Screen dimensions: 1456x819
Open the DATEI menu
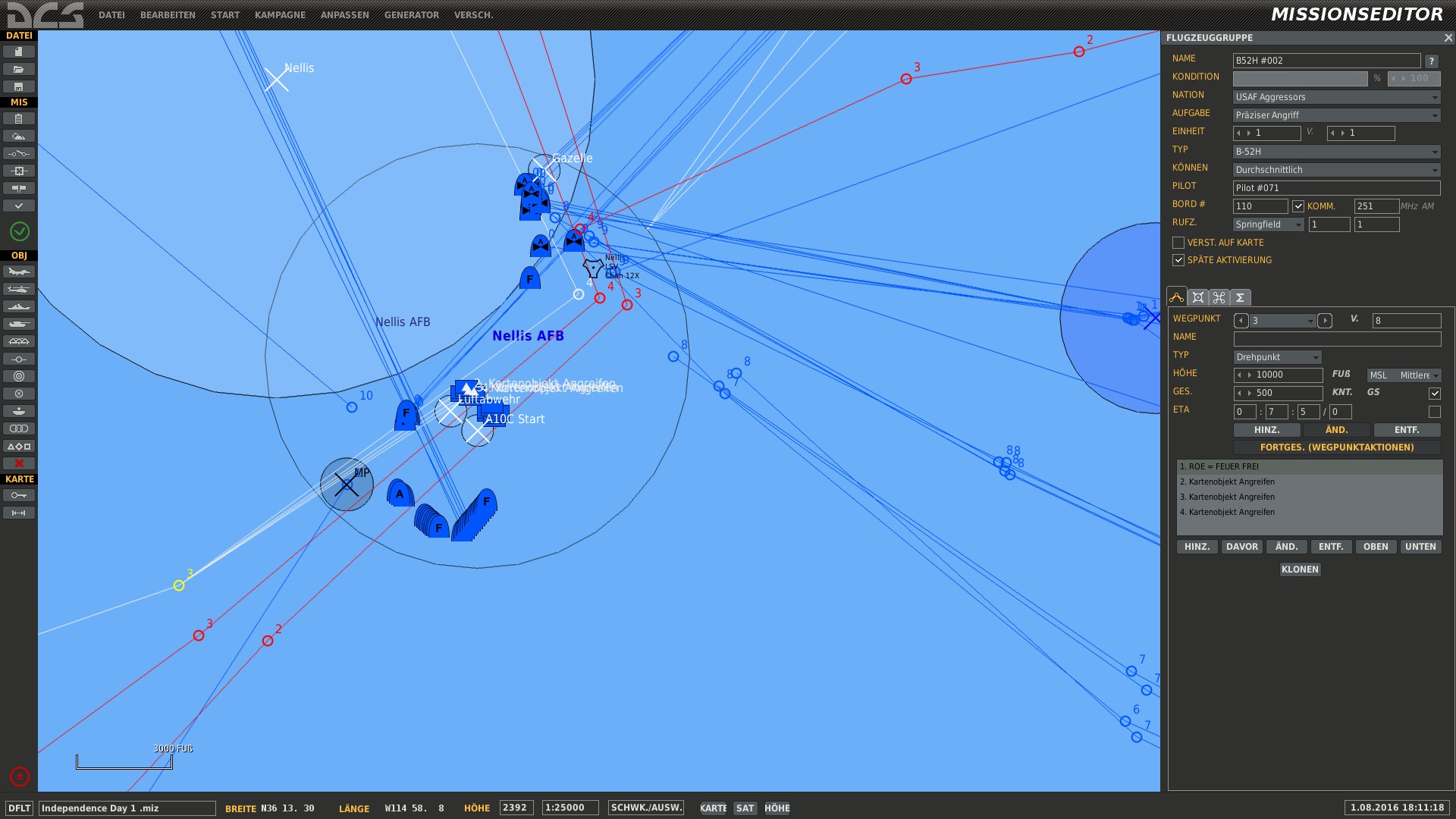point(111,15)
